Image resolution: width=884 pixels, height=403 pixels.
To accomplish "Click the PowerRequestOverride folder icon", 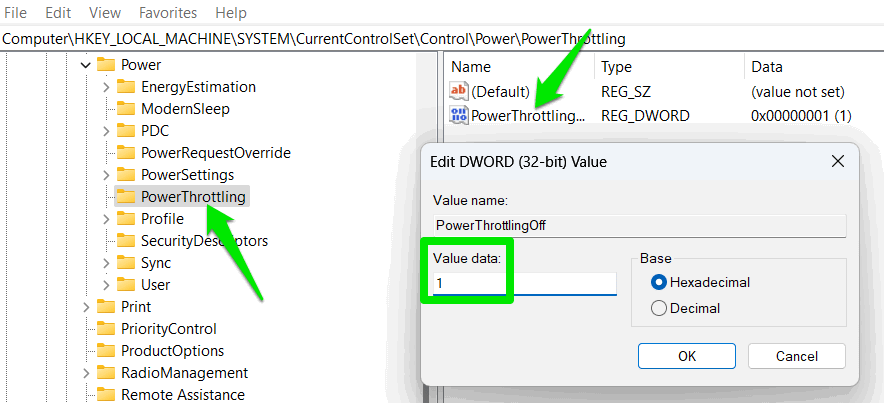I will click(126, 153).
